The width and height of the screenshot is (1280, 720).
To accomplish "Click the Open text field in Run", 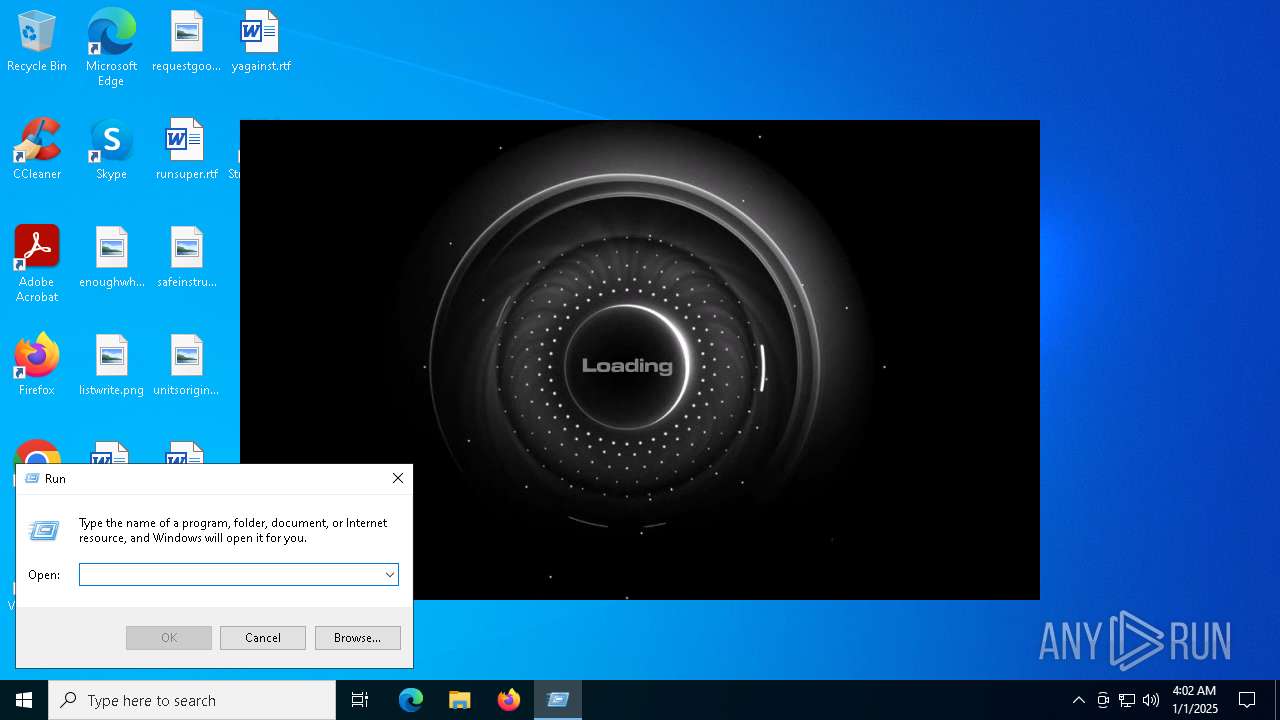I will (231, 575).
